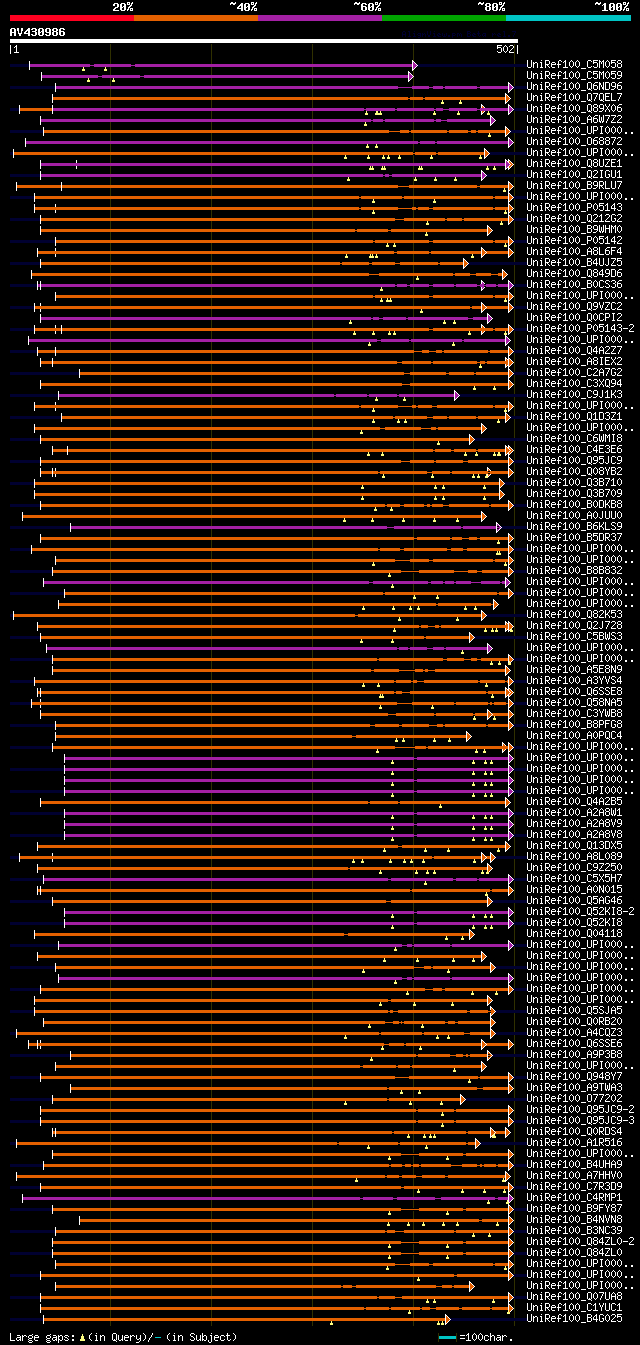Select the UniRef100_B8PFG8 label

pyautogui.click(x=574, y=724)
